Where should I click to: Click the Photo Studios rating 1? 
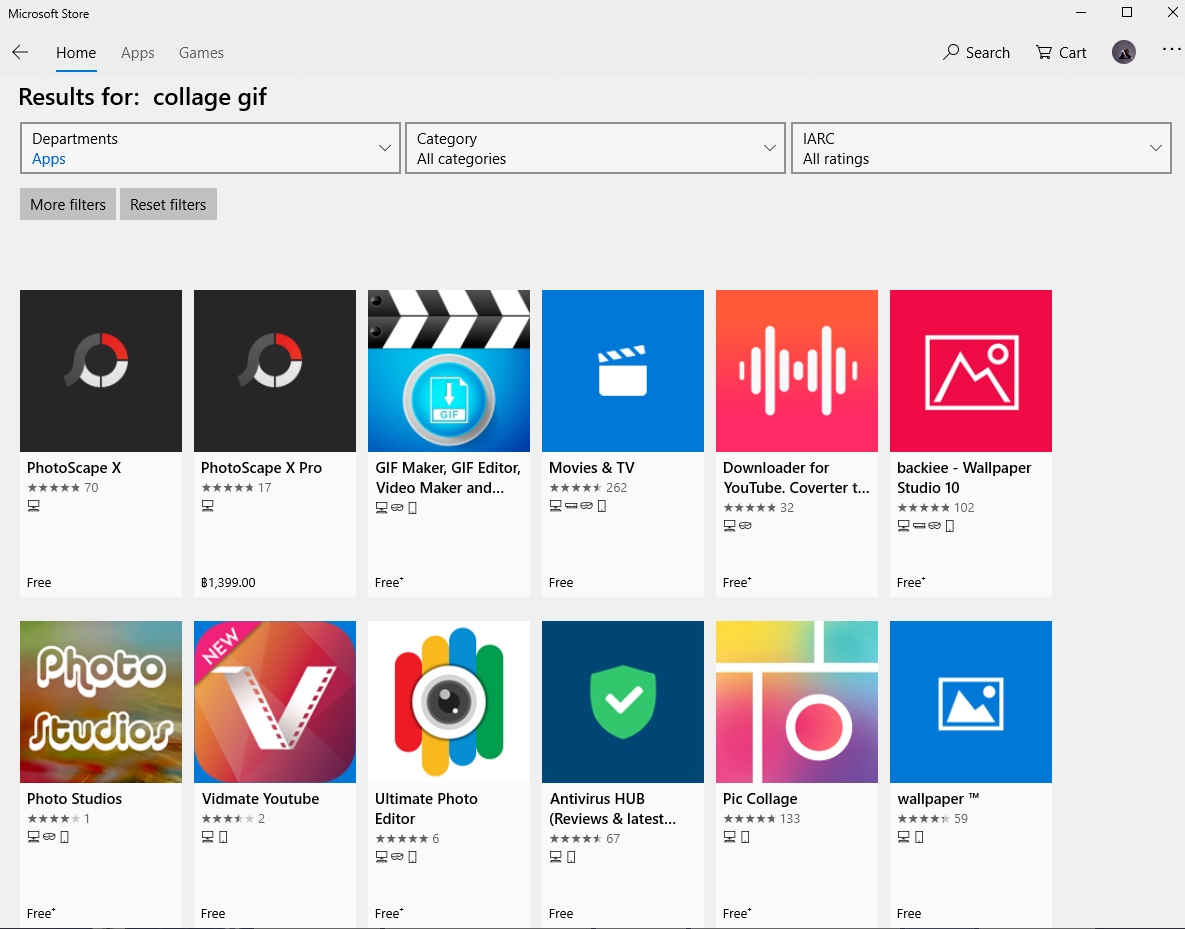point(58,819)
